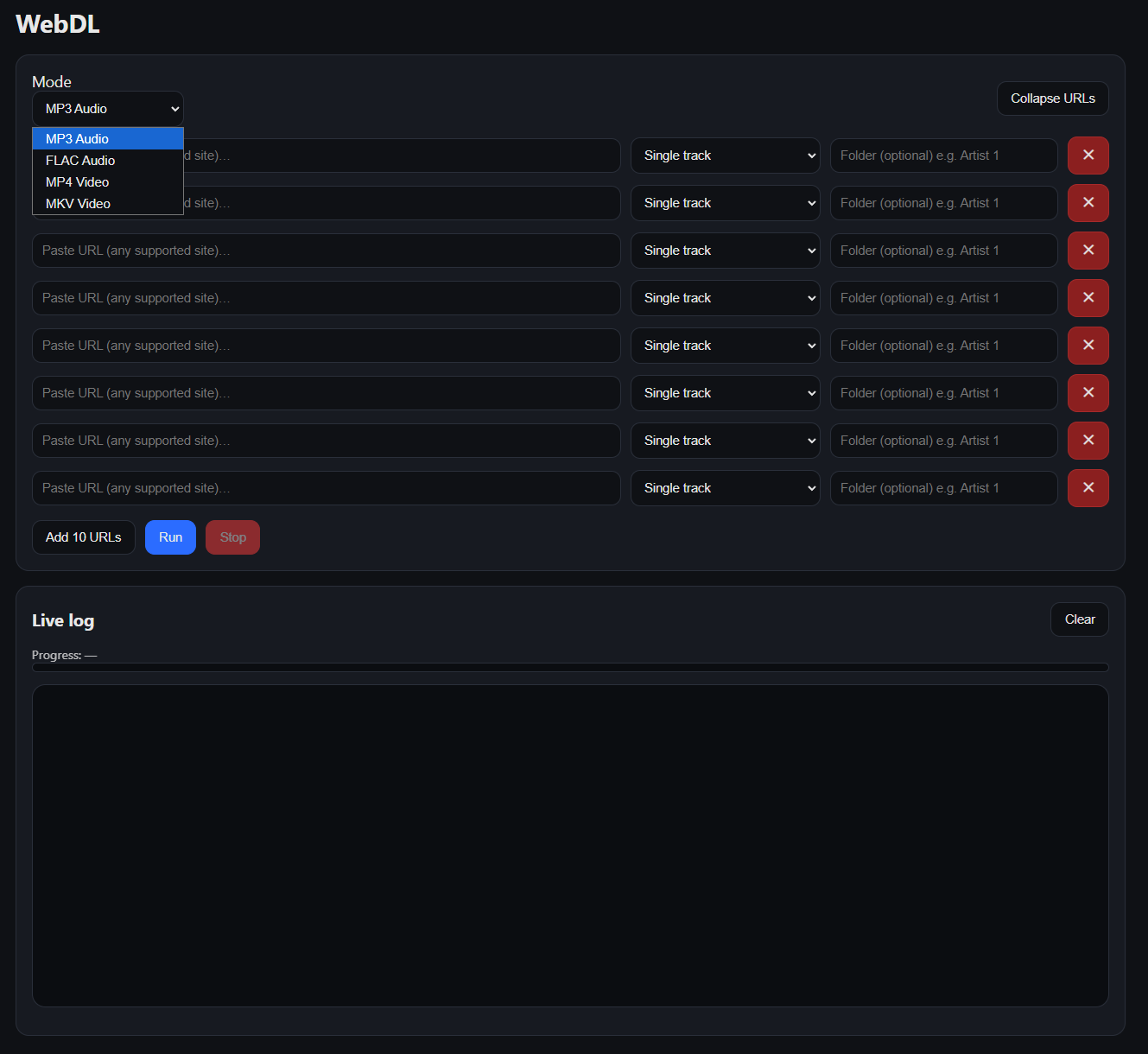Delete the fifth URL row using X

1088,346
